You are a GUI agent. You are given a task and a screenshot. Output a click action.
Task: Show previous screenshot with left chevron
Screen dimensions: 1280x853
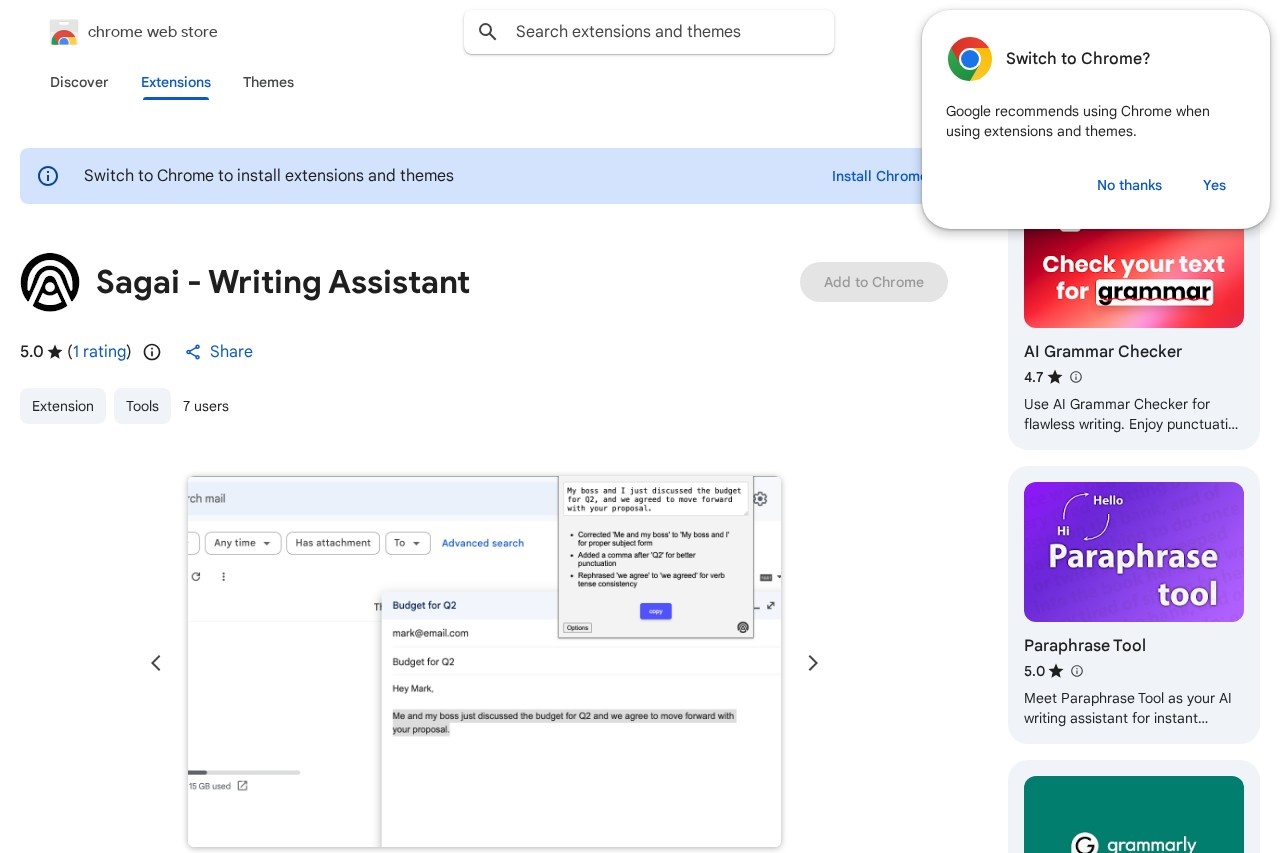click(x=156, y=663)
